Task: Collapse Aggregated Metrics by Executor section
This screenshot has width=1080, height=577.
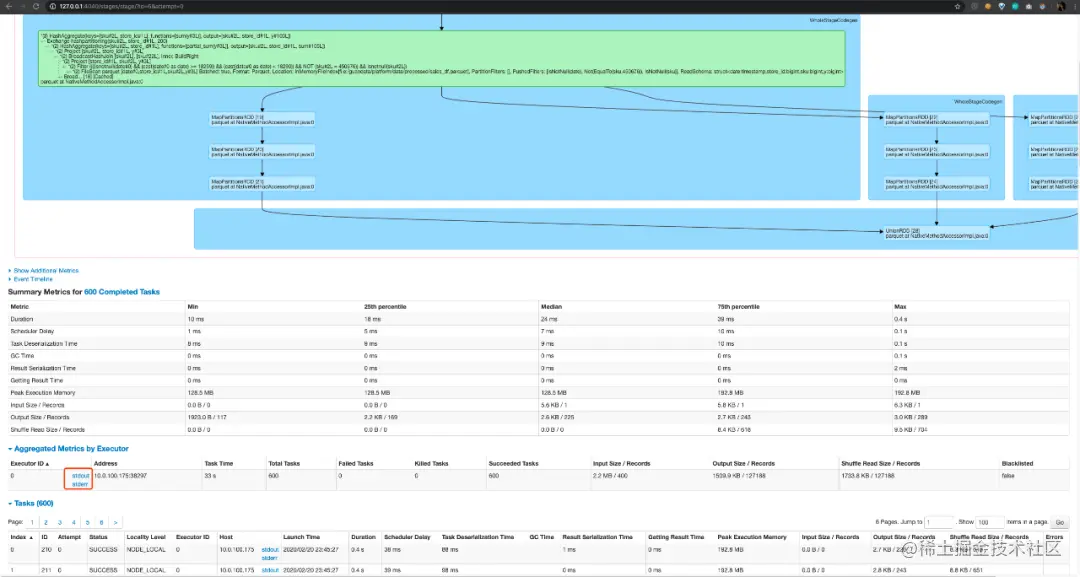Action: (71, 448)
